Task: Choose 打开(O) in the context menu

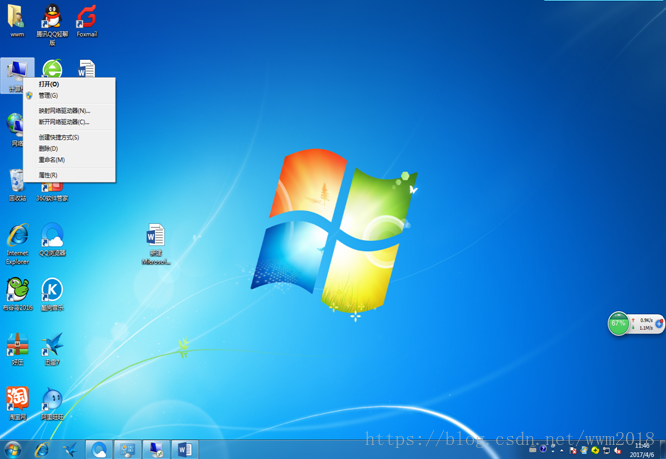Action: [x=69, y=84]
